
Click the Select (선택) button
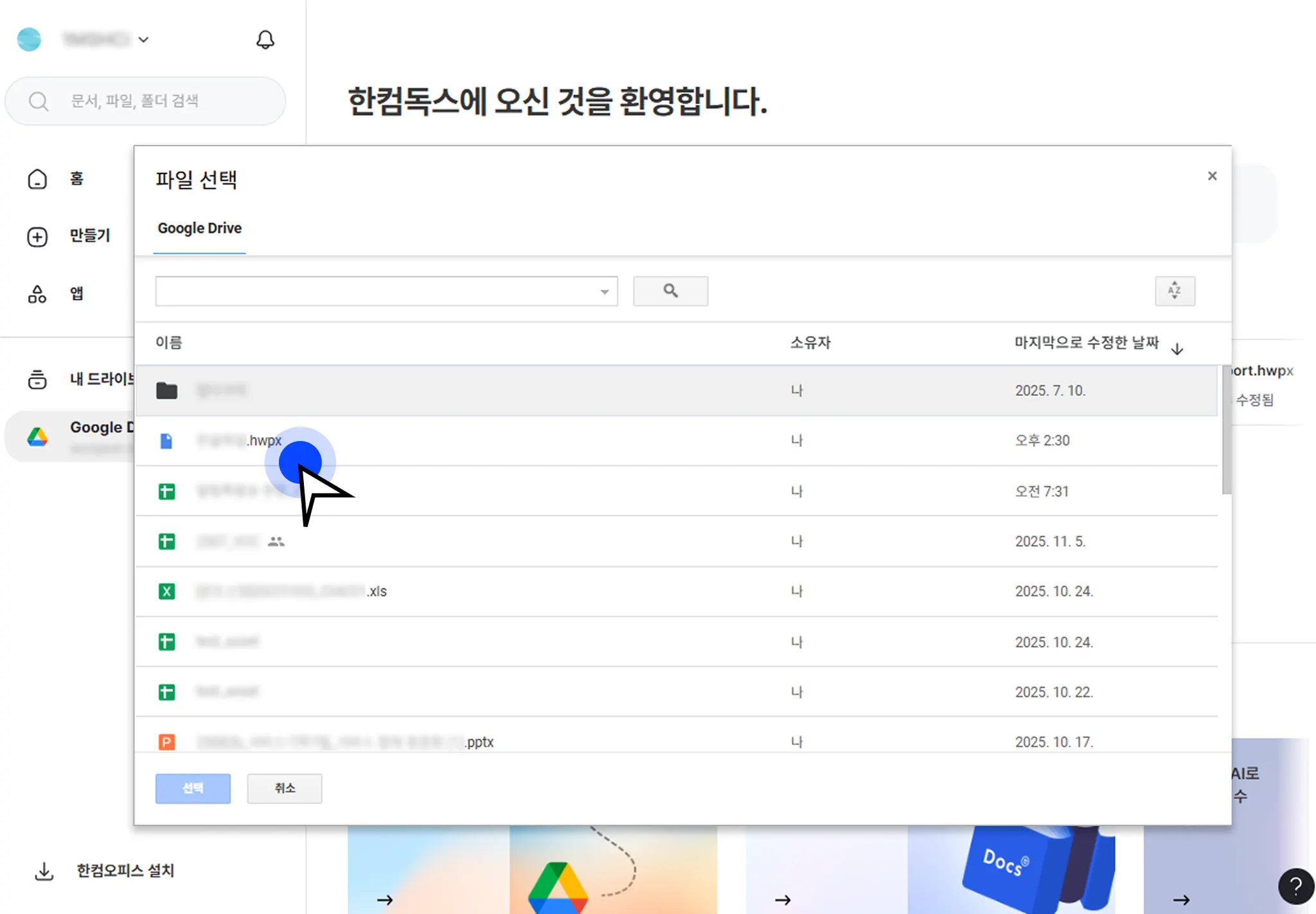tap(193, 788)
